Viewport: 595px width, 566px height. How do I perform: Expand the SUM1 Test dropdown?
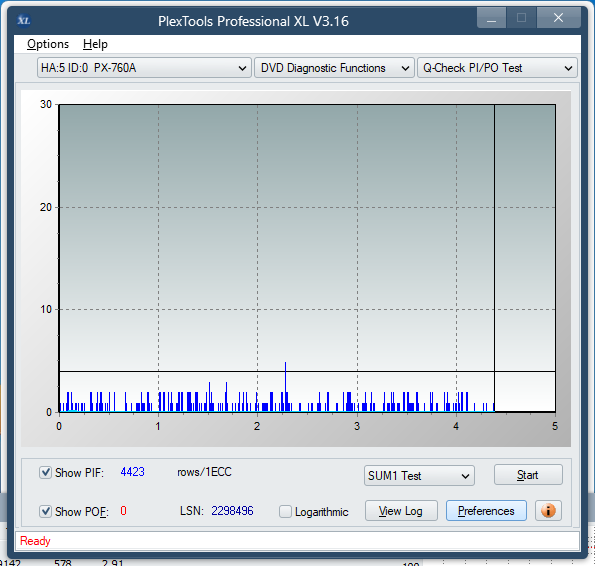pyautogui.click(x=419, y=476)
